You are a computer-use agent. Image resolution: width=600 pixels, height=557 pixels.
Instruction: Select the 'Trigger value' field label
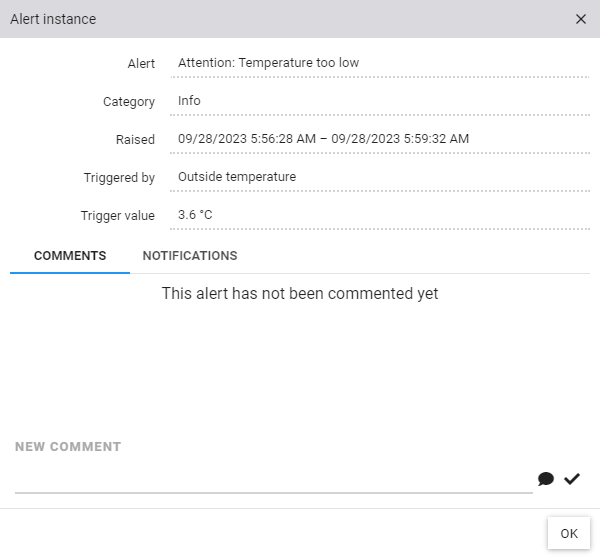click(x=117, y=215)
